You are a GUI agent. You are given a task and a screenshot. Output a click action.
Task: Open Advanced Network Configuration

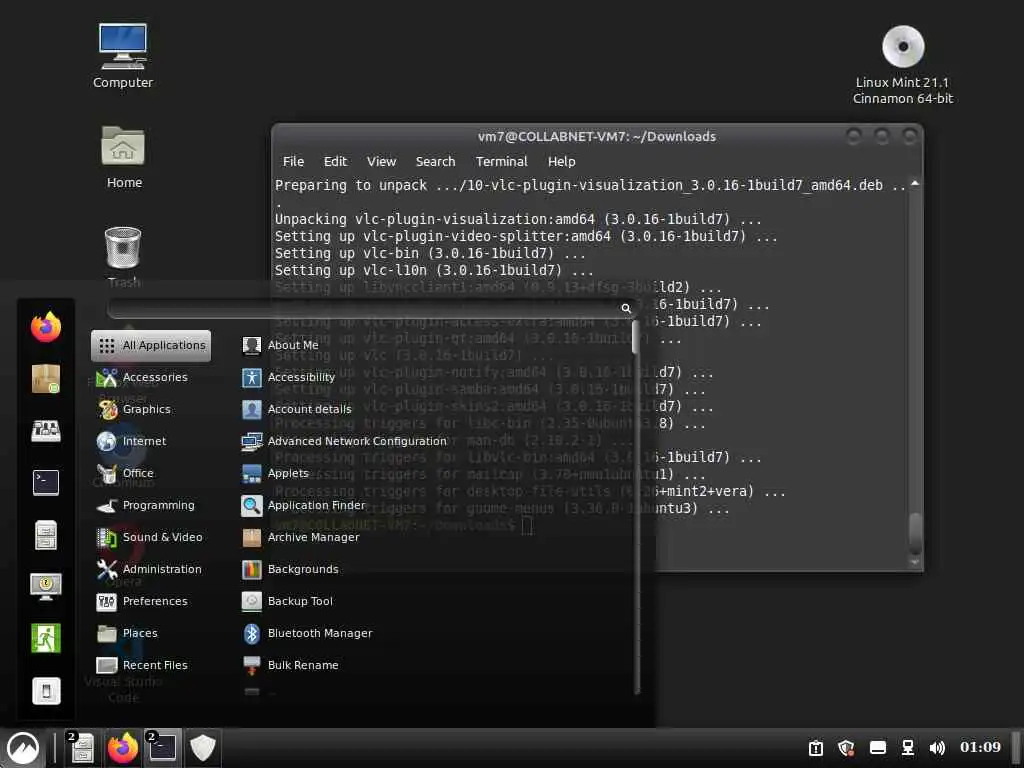click(344, 441)
